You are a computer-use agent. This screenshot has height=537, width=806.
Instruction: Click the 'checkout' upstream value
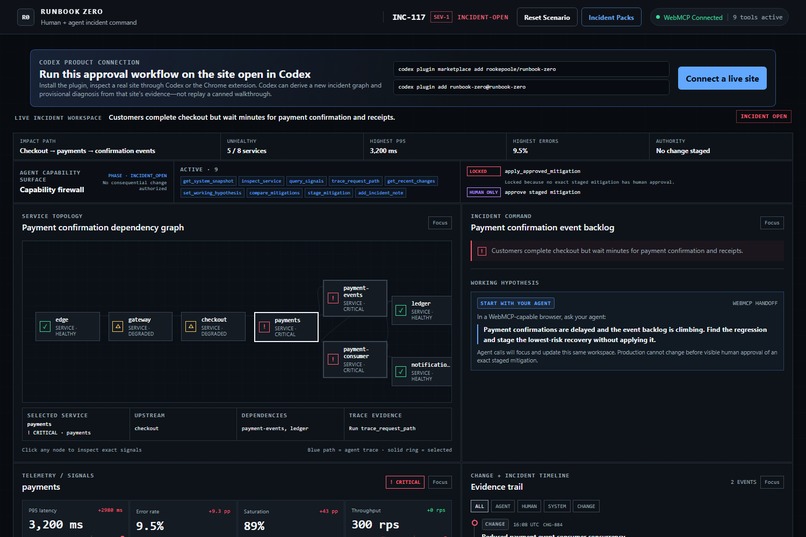146,428
